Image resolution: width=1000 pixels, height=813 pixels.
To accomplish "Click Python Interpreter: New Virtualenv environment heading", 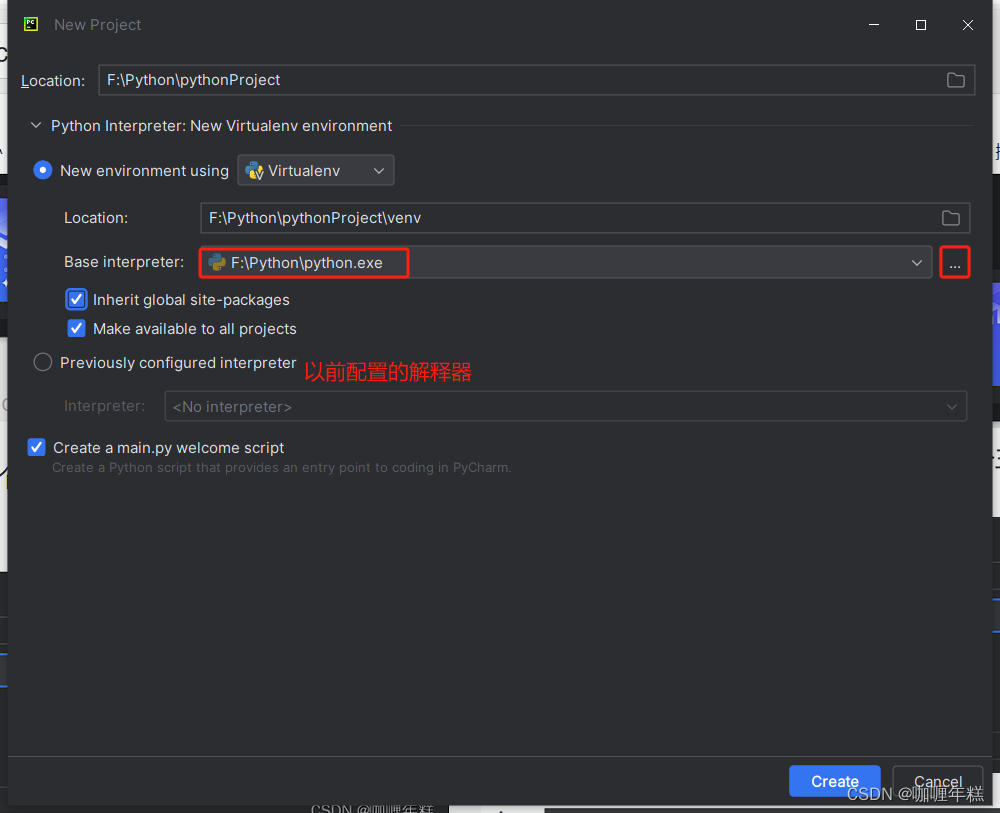I will (x=221, y=126).
